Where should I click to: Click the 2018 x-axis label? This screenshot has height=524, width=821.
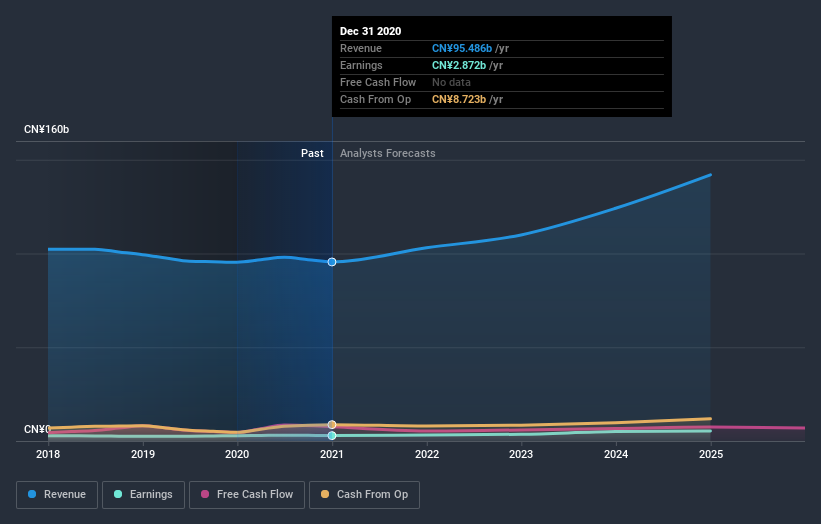(x=48, y=454)
